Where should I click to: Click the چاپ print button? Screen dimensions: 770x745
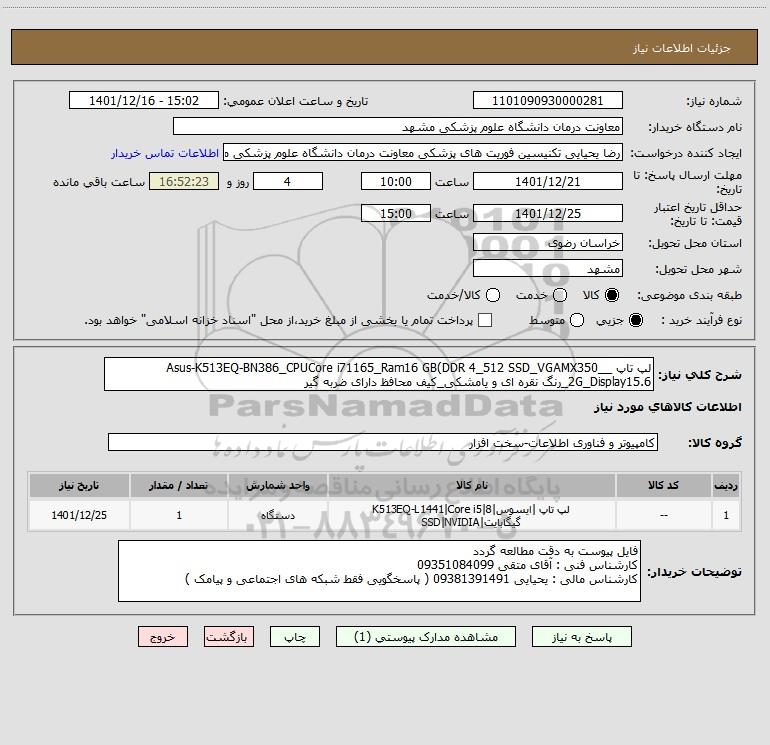[x=295, y=637]
